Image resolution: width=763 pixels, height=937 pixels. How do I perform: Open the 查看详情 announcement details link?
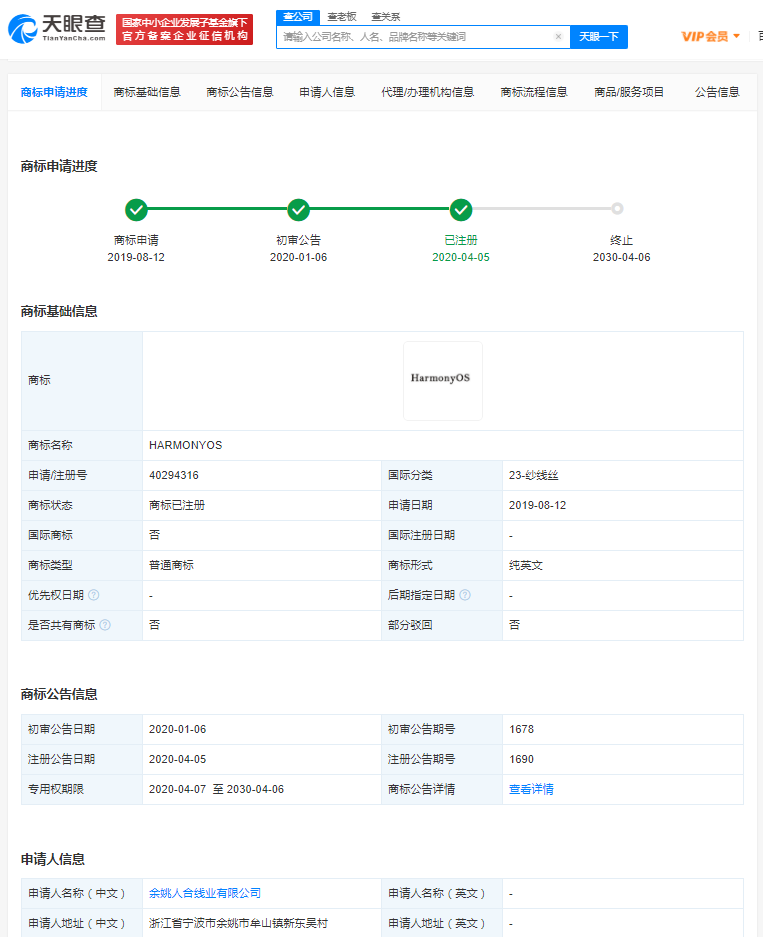click(x=531, y=789)
